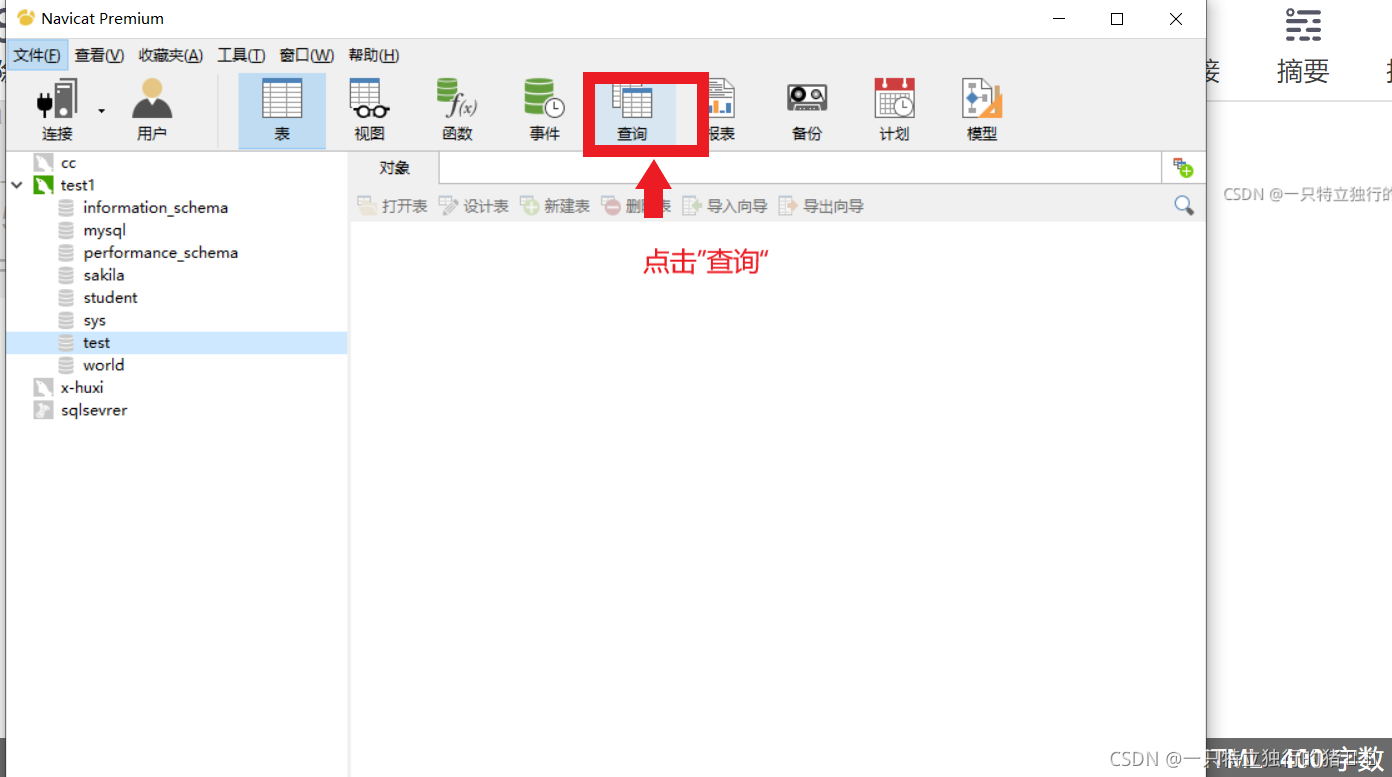This screenshot has width=1392, height=777.
Task: Select the sakila database
Action: [104, 275]
